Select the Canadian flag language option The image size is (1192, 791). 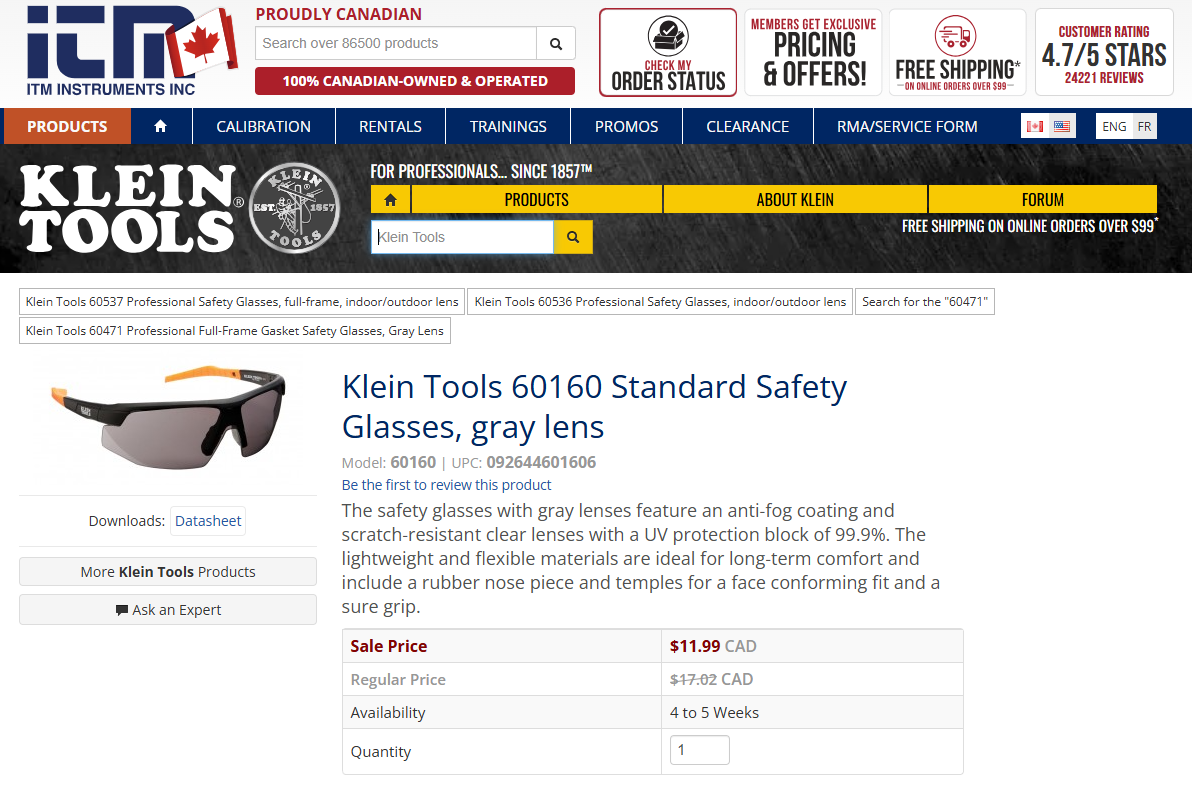point(1037,125)
